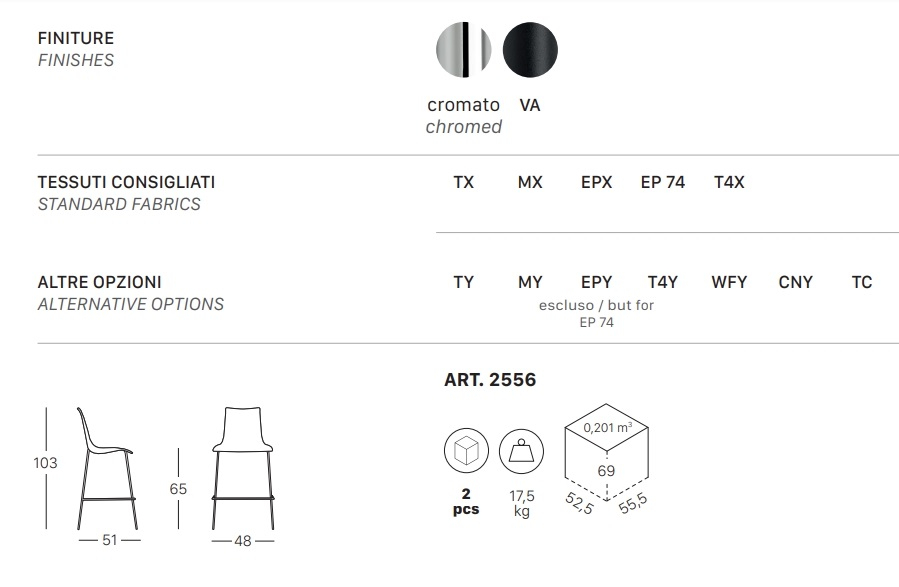
Task: Select the T4Y alternative option
Action: click(663, 282)
